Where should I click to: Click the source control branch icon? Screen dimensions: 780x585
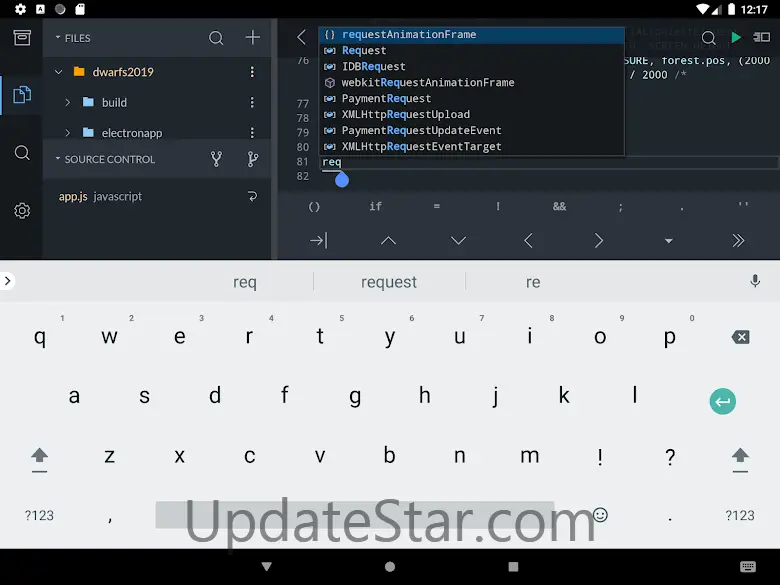[253, 159]
